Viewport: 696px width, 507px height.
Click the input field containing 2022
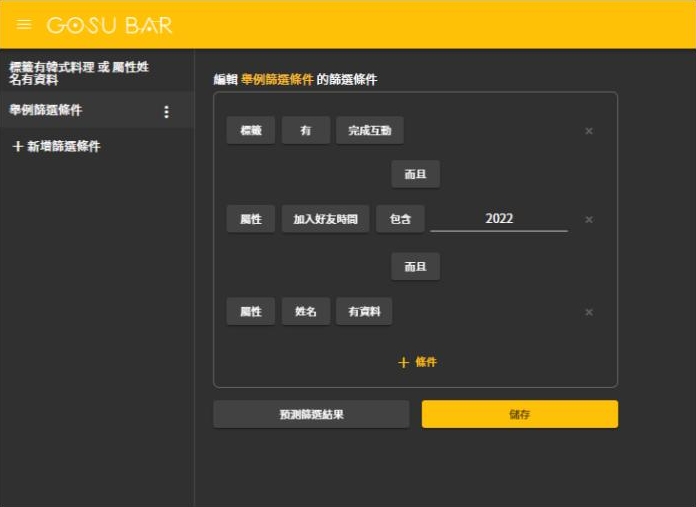click(498, 219)
